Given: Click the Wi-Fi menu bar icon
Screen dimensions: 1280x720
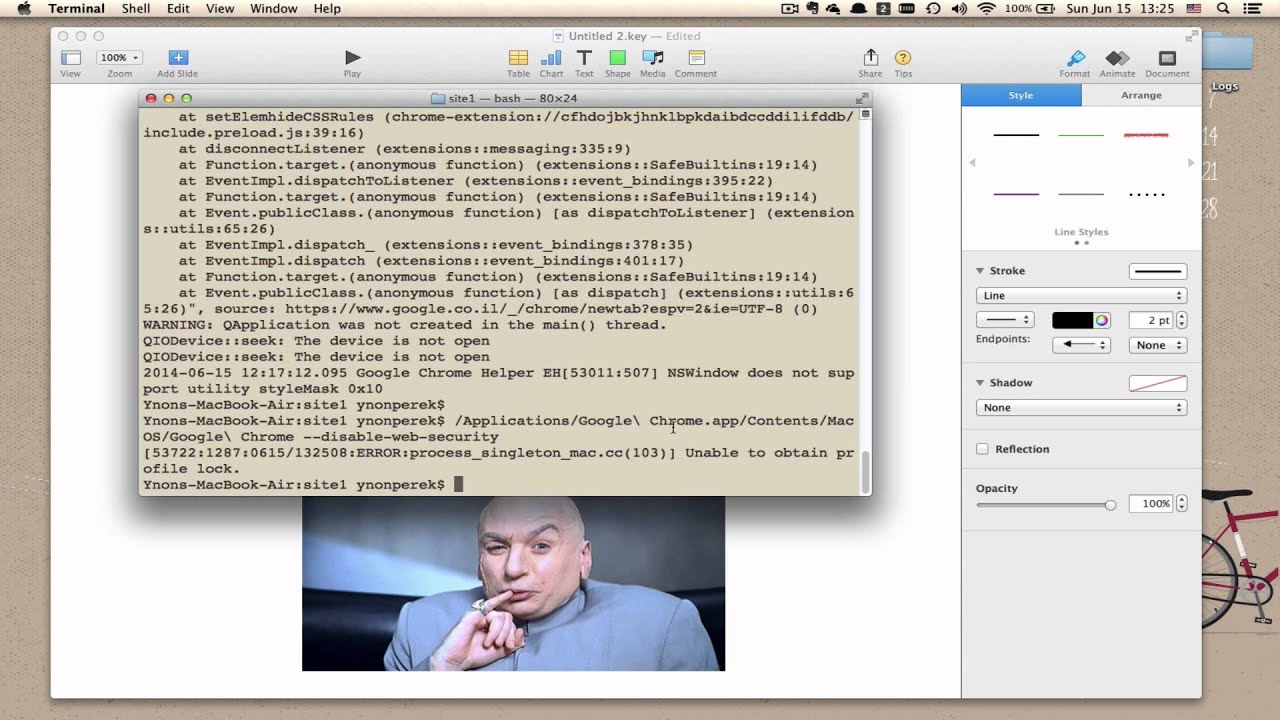Looking at the screenshot, I should pyautogui.click(x=987, y=8).
